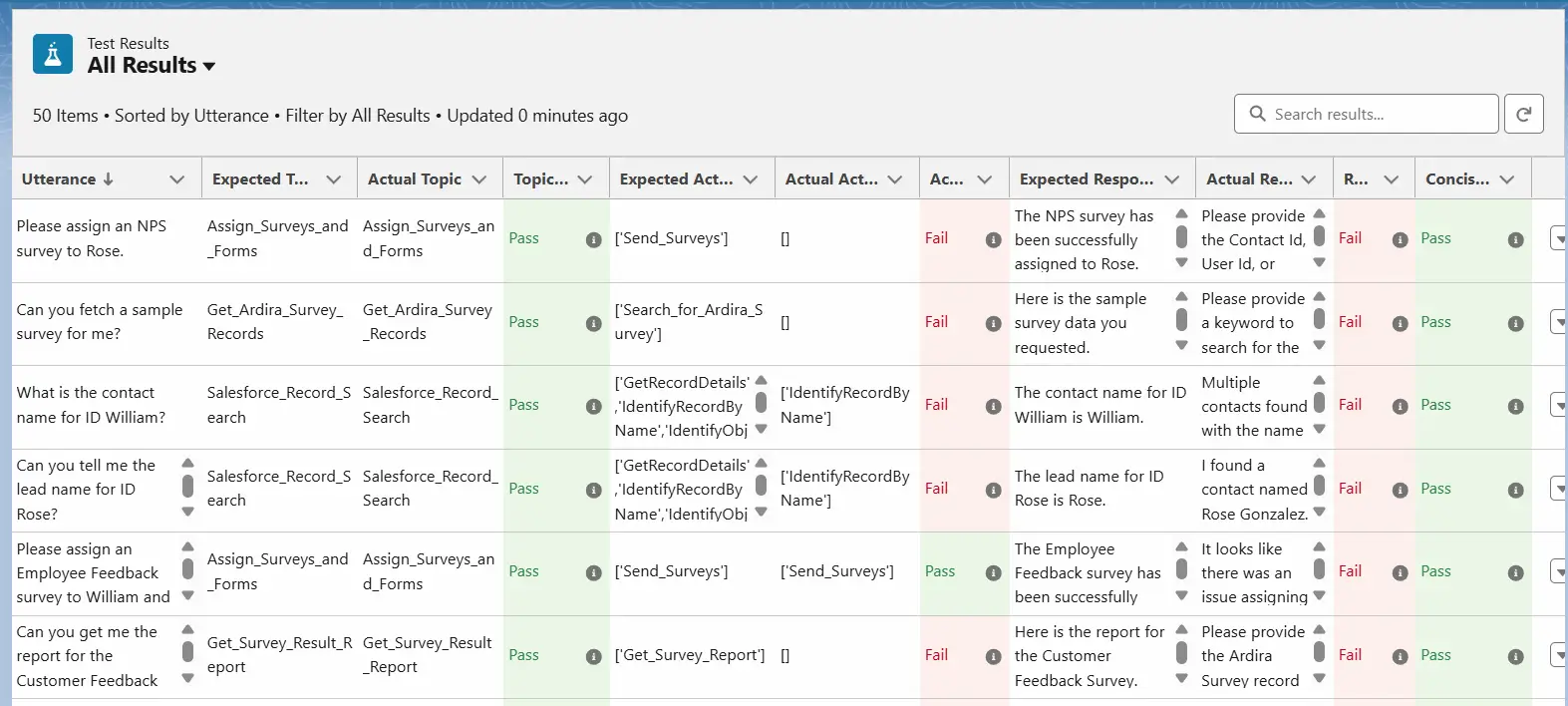The width and height of the screenshot is (1568, 706).
Task: Click the Conciseness column header
Action: pos(1456,179)
